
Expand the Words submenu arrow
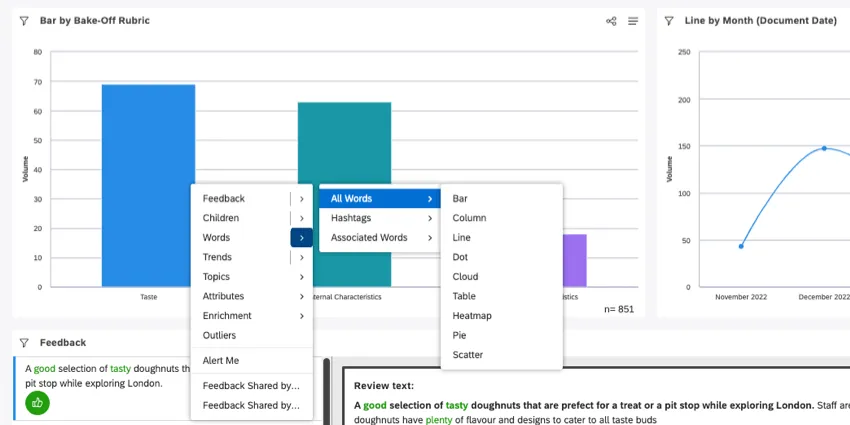[x=301, y=237]
